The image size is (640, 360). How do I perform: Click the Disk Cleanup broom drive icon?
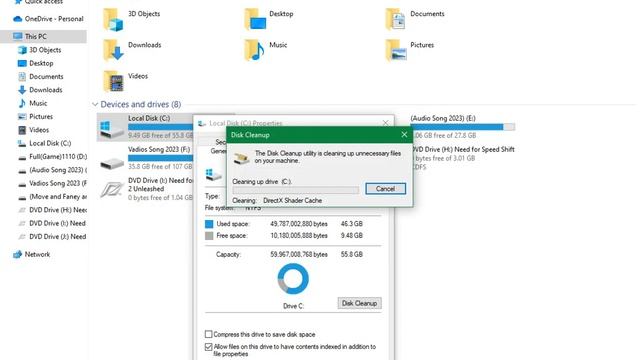click(241, 158)
